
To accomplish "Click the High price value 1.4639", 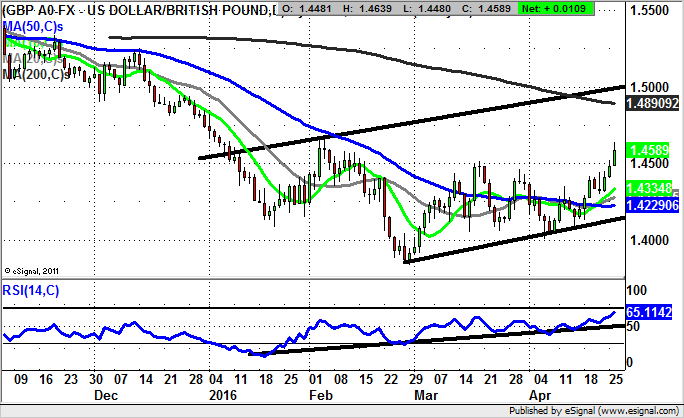I will pyautogui.click(x=370, y=11).
